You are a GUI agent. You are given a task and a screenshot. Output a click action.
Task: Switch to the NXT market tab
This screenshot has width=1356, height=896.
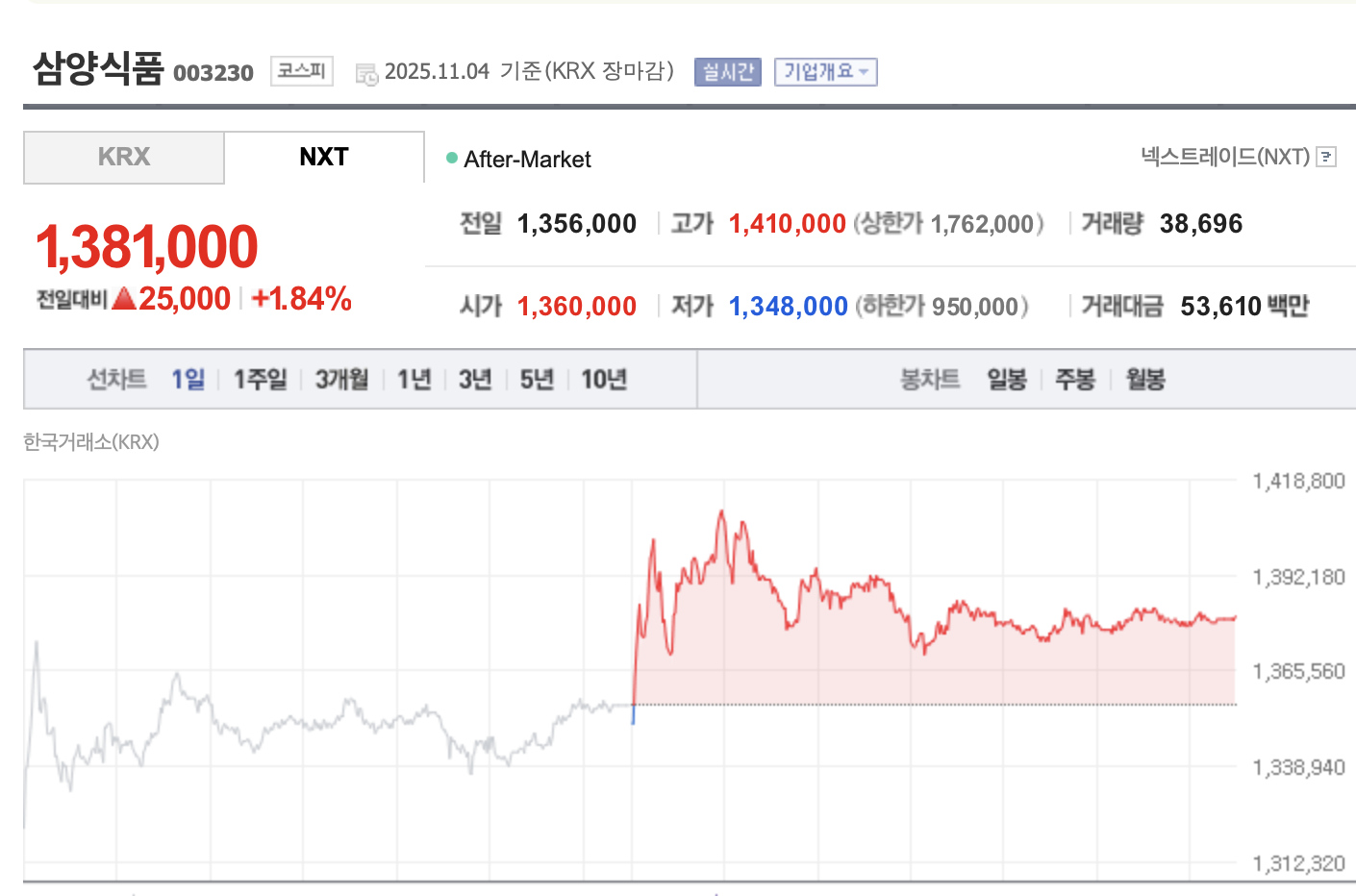[x=323, y=157]
